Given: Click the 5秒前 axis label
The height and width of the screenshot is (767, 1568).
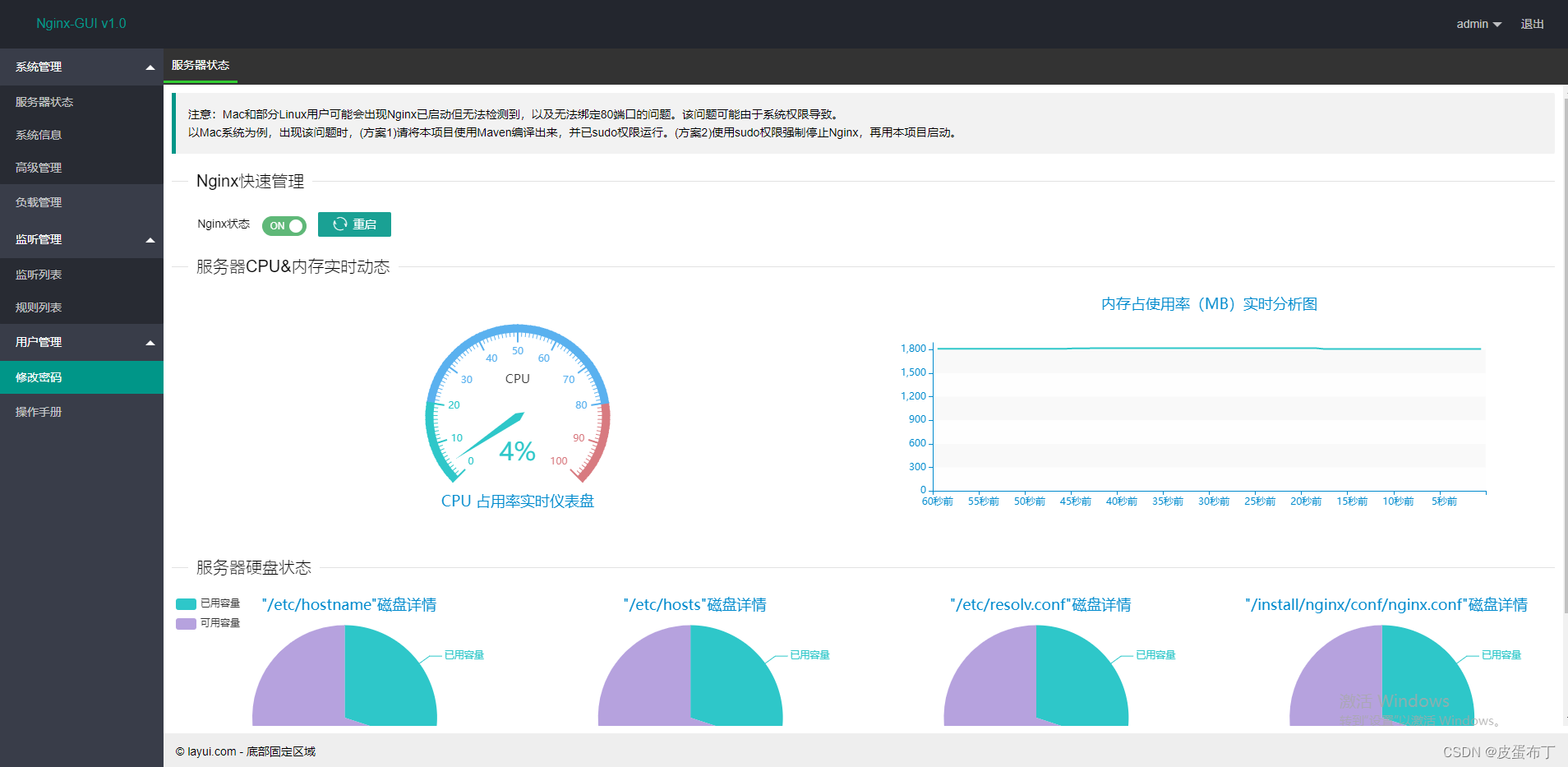Looking at the screenshot, I should (1444, 501).
